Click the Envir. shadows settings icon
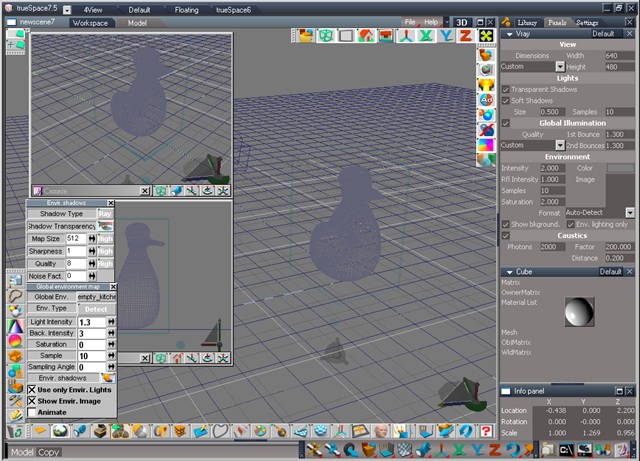Viewport: 640px width, 461px height. click(x=107, y=379)
